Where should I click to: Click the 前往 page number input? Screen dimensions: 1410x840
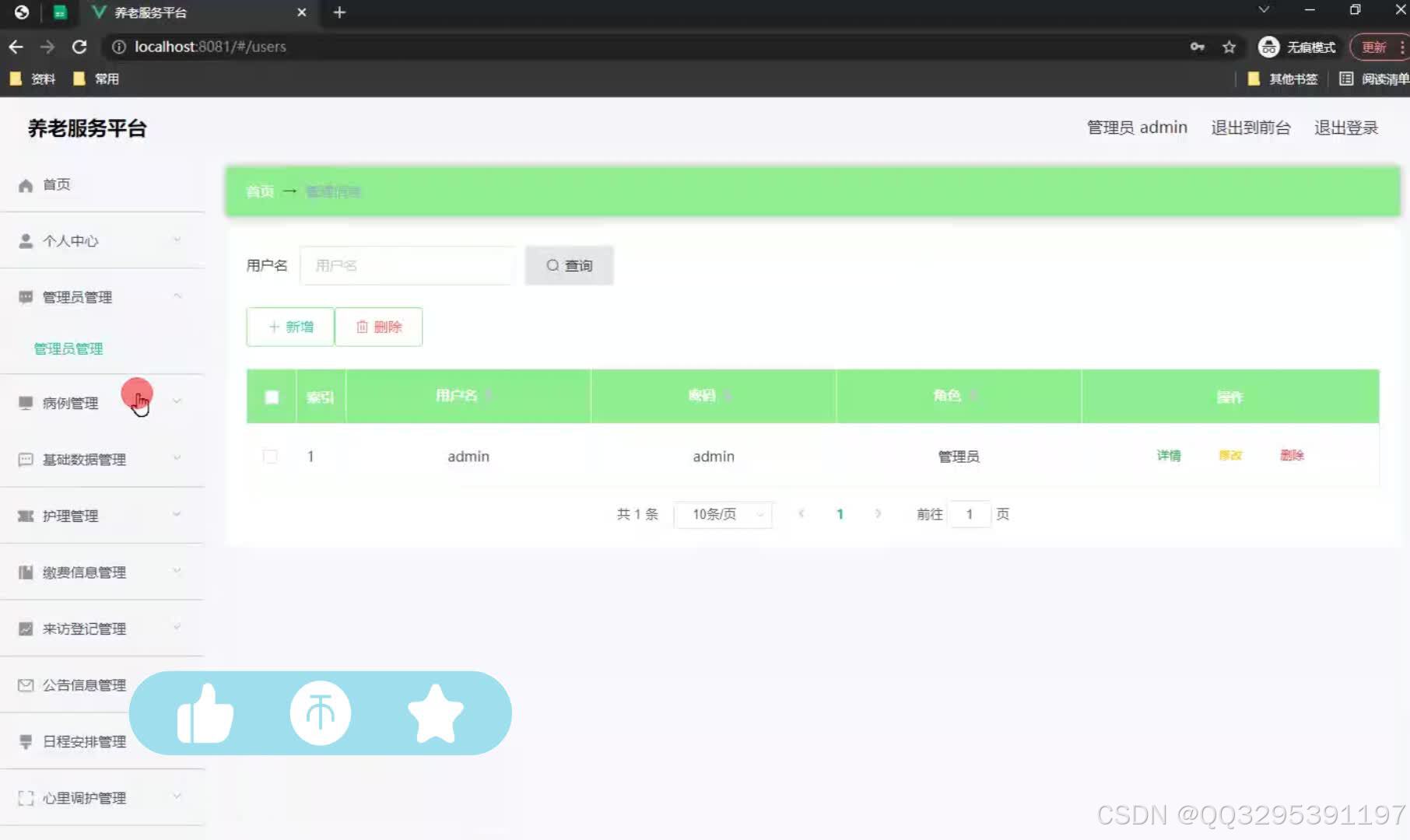tap(970, 514)
